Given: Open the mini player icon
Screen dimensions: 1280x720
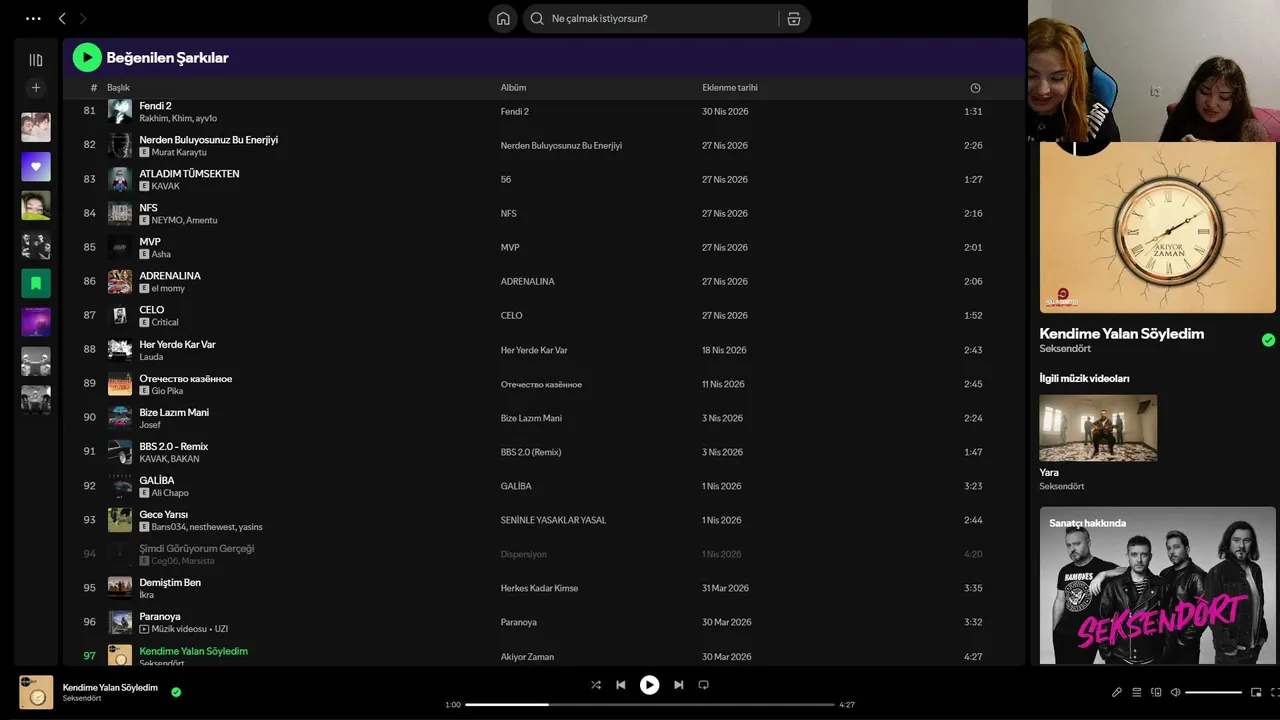Looking at the screenshot, I should pos(1257,692).
